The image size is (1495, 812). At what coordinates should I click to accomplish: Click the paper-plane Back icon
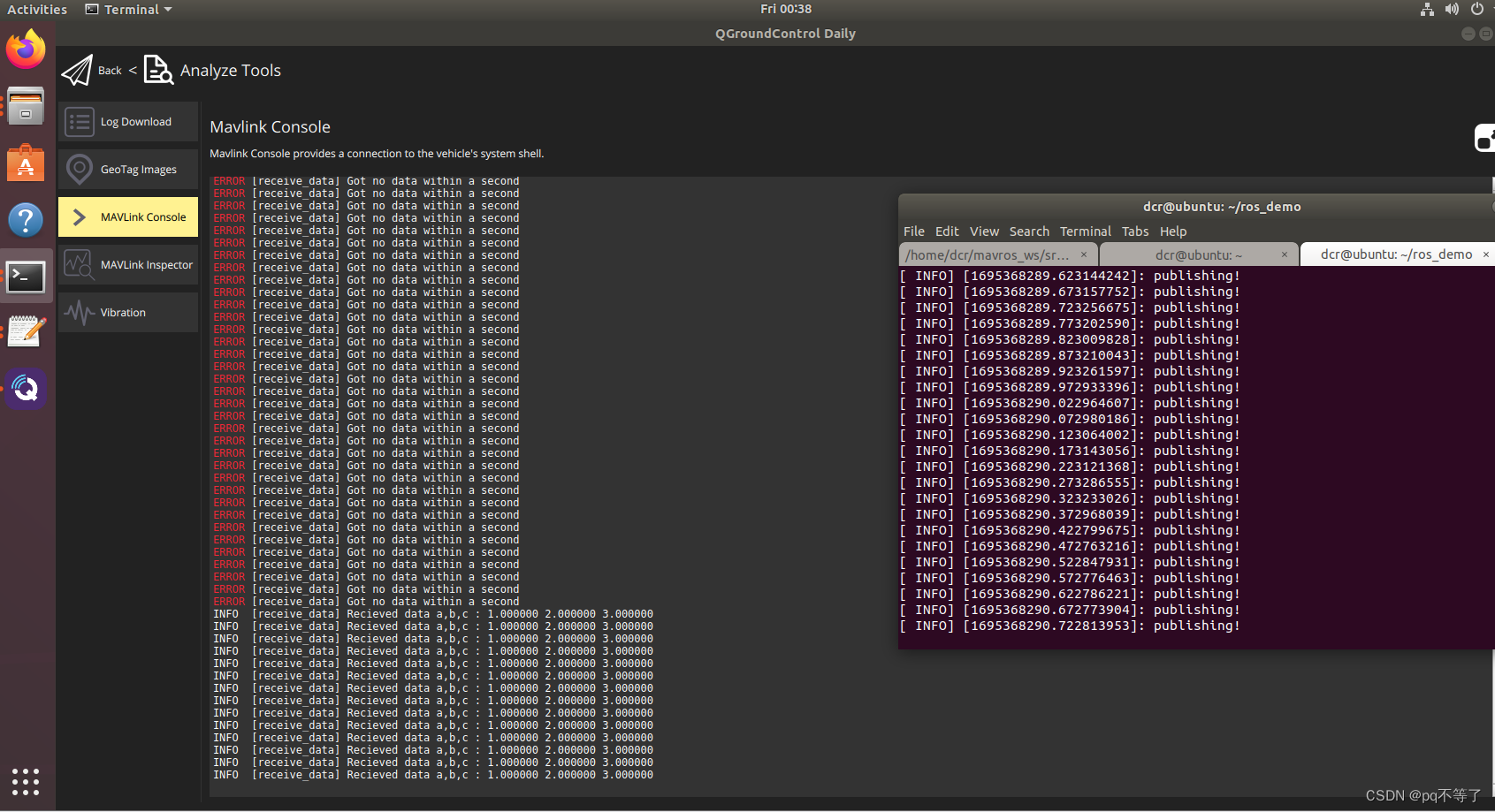click(77, 70)
